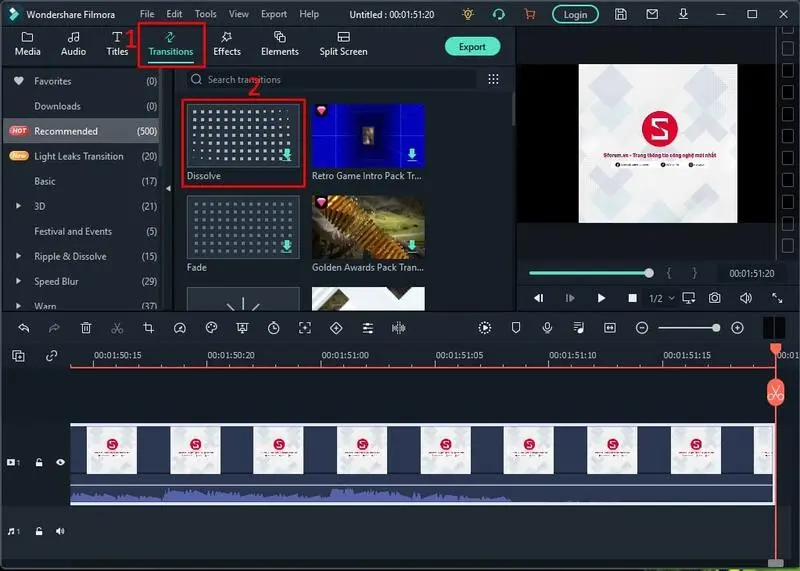Image resolution: width=800 pixels, height=571 pixels.
Task: Click the Stop button in preview
Action: [x=632, y=298]
